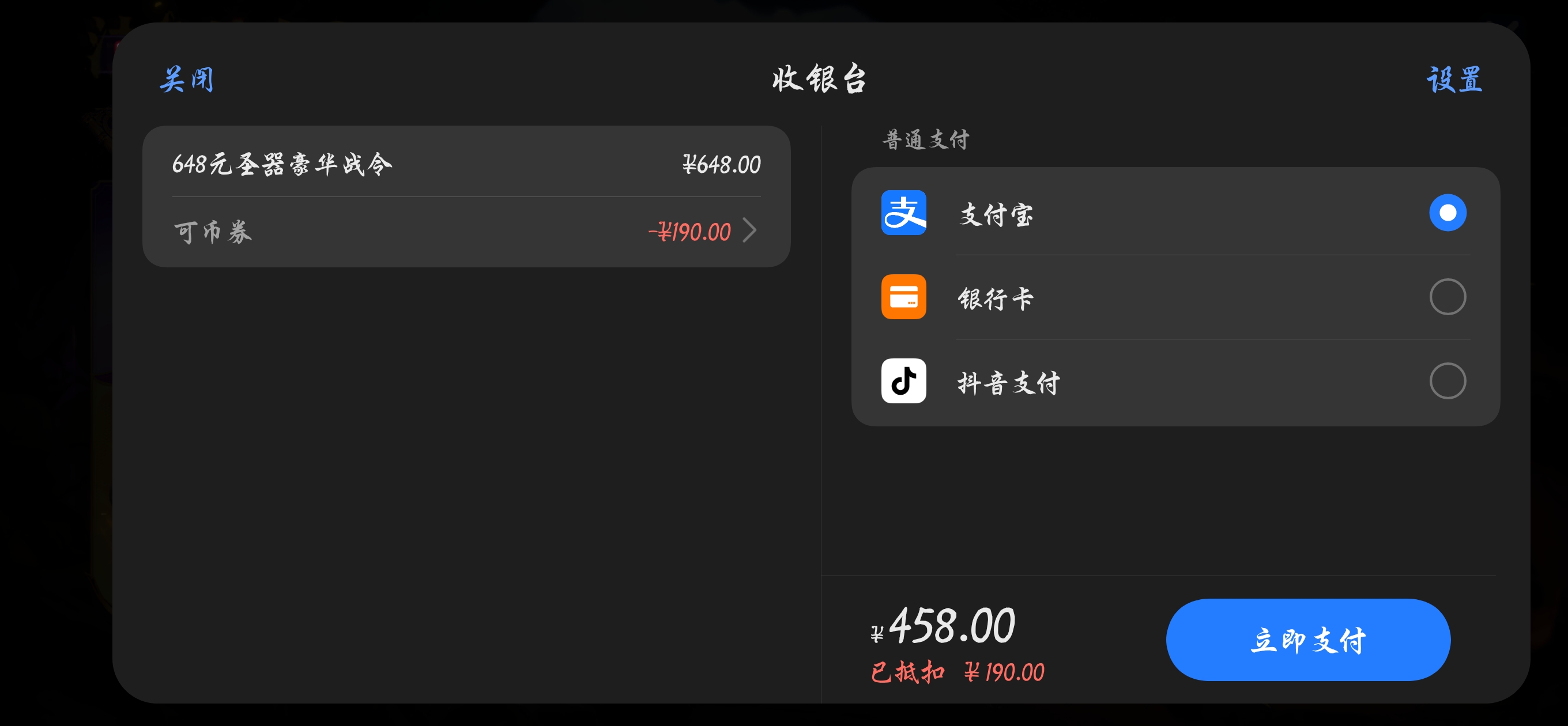Click the 648元圣器豪华战令 item name
1568x726 pixels.
pos(282,164)
